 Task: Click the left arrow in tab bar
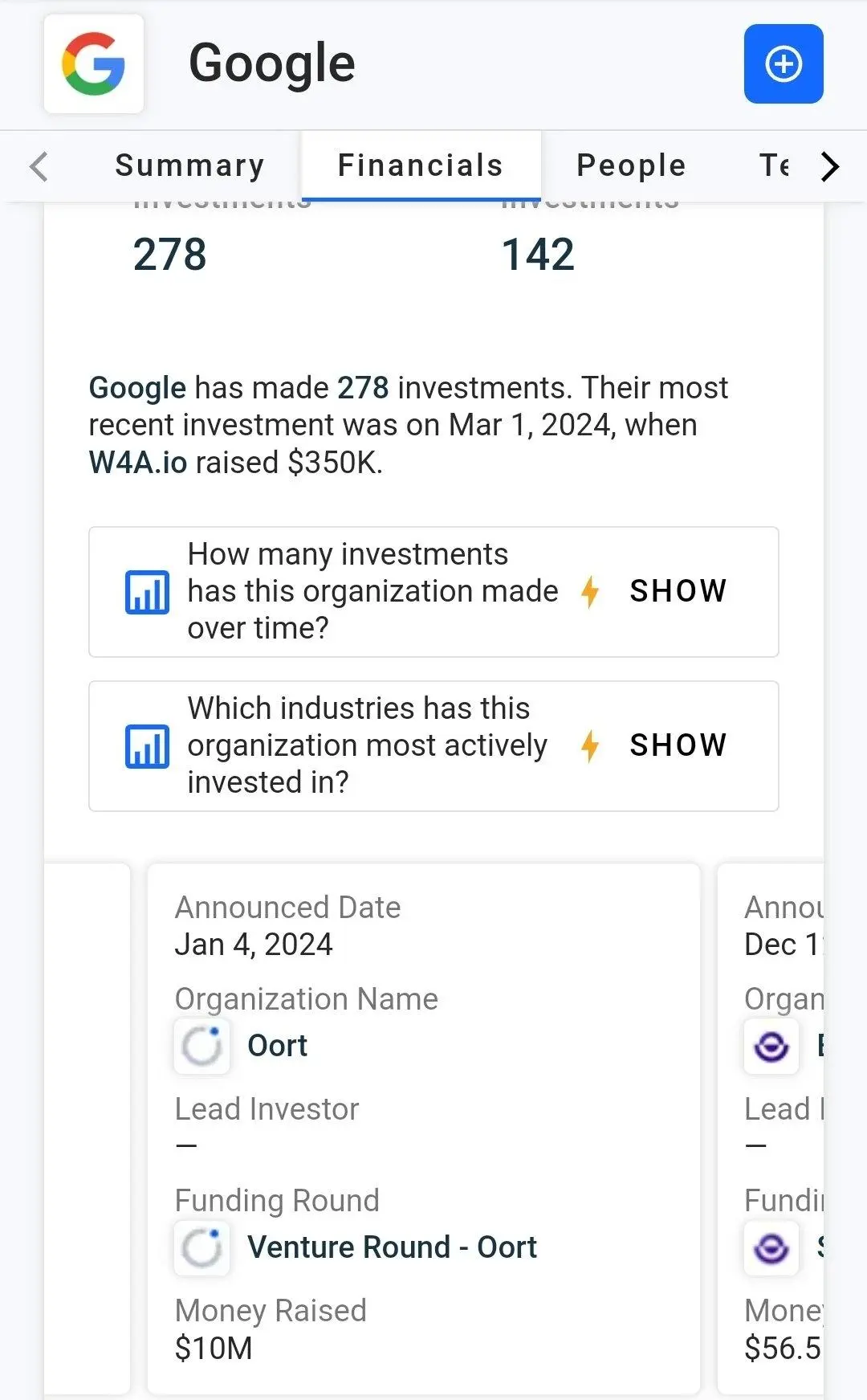(39, 166)
